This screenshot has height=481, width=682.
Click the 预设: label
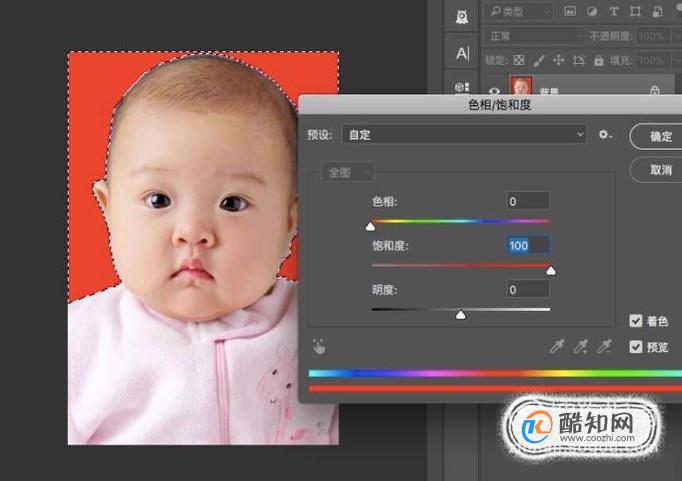tap(320, 135)
